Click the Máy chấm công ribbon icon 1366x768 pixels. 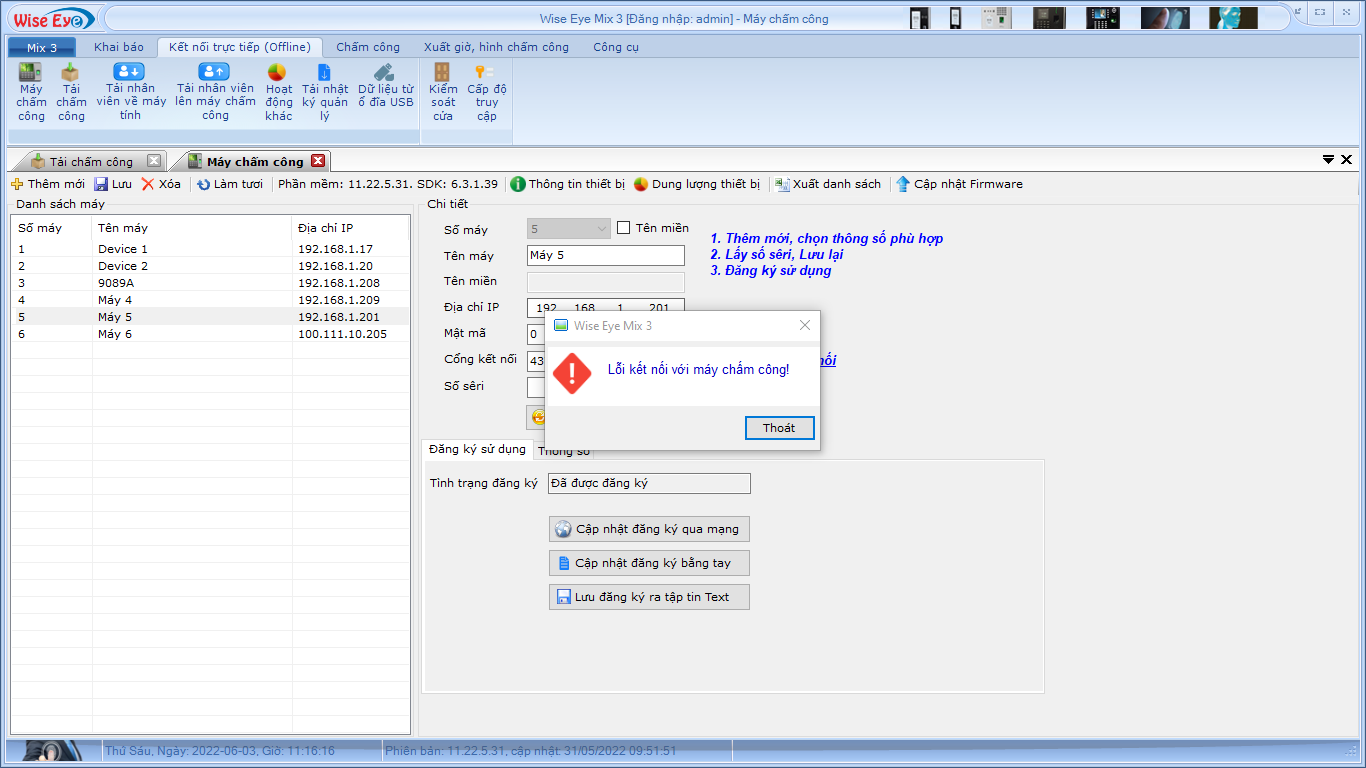coord(31,73)
